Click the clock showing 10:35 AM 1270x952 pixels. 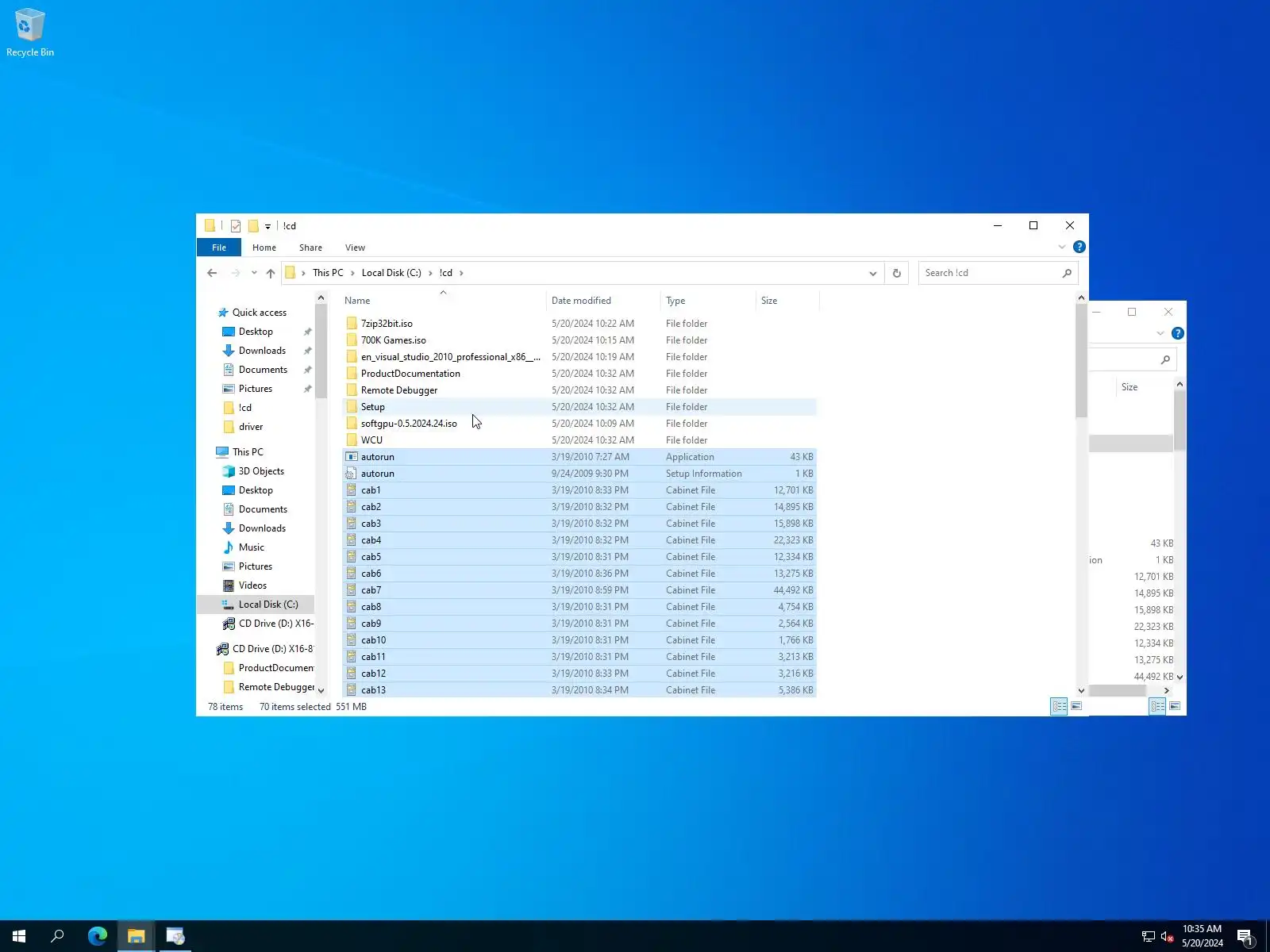tap(1202, 929)
